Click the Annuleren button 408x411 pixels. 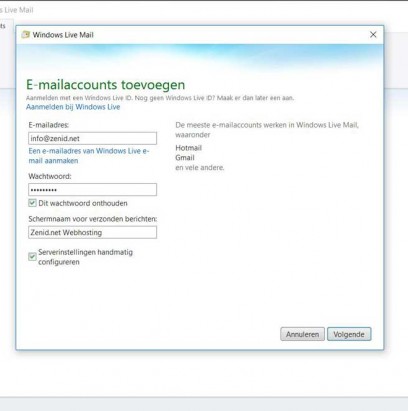coord(302,334)
